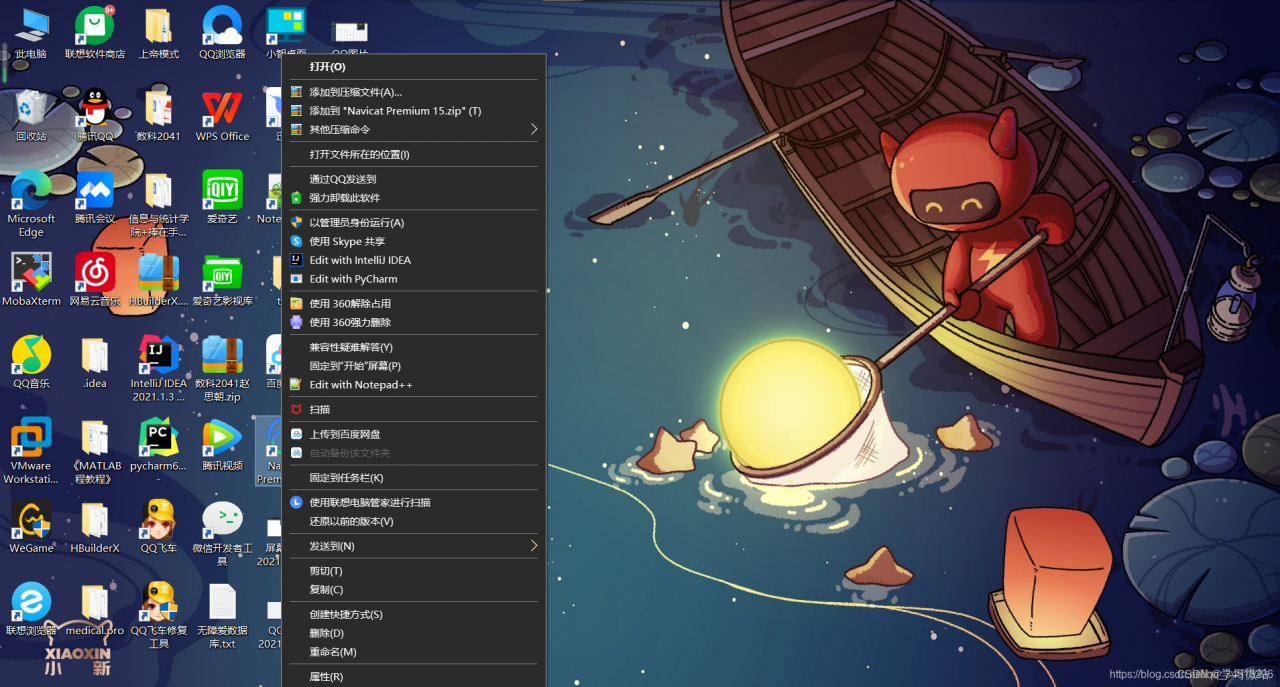Choose 上传到百度网盘
The width and height of the screenshot is (1280, 687).
click(x=414, y=434)
